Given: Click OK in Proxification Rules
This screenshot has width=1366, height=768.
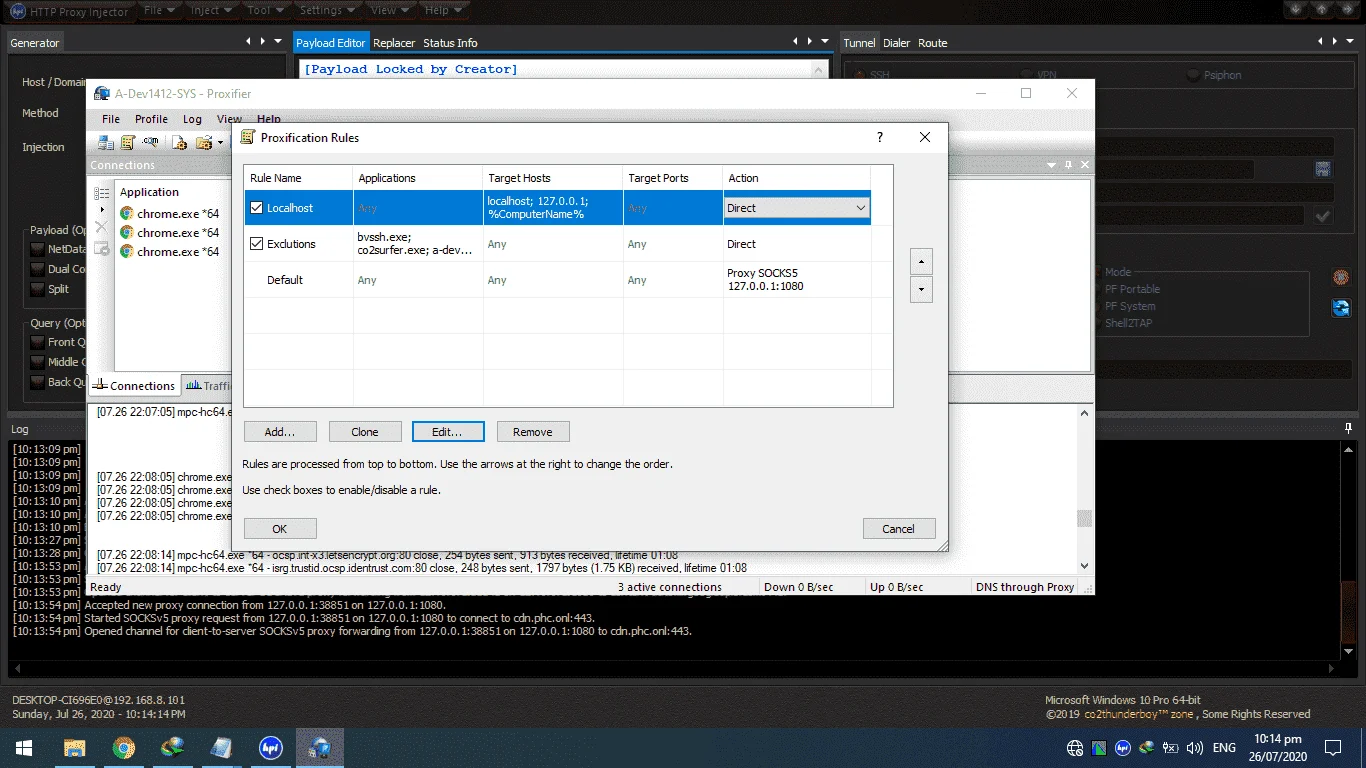Looking at the screenshot, I should coord(280,529).
